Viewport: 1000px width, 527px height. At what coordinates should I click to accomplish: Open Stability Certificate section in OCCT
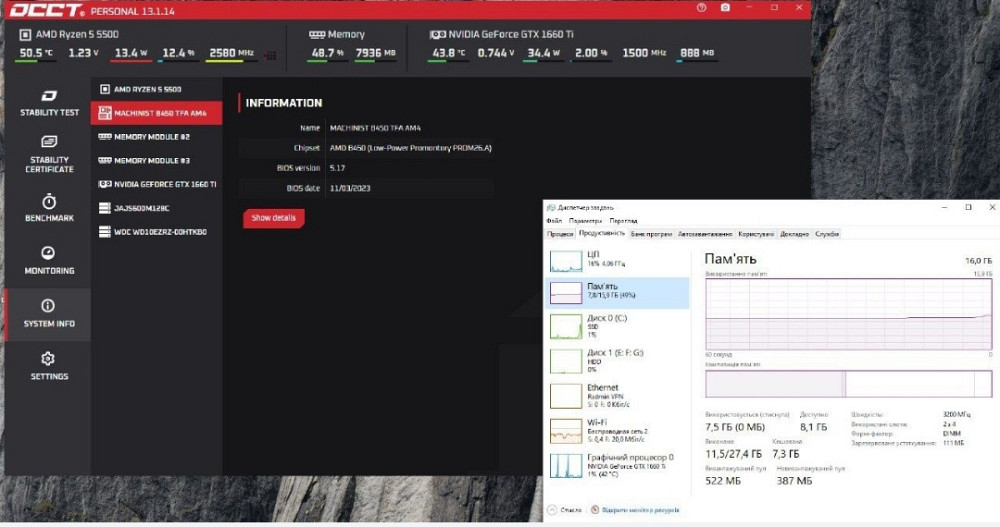49,154
